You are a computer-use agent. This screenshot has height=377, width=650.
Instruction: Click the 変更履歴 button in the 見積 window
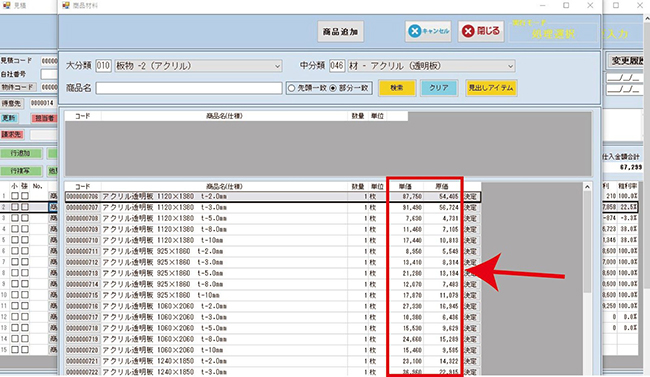coord(626,61)
